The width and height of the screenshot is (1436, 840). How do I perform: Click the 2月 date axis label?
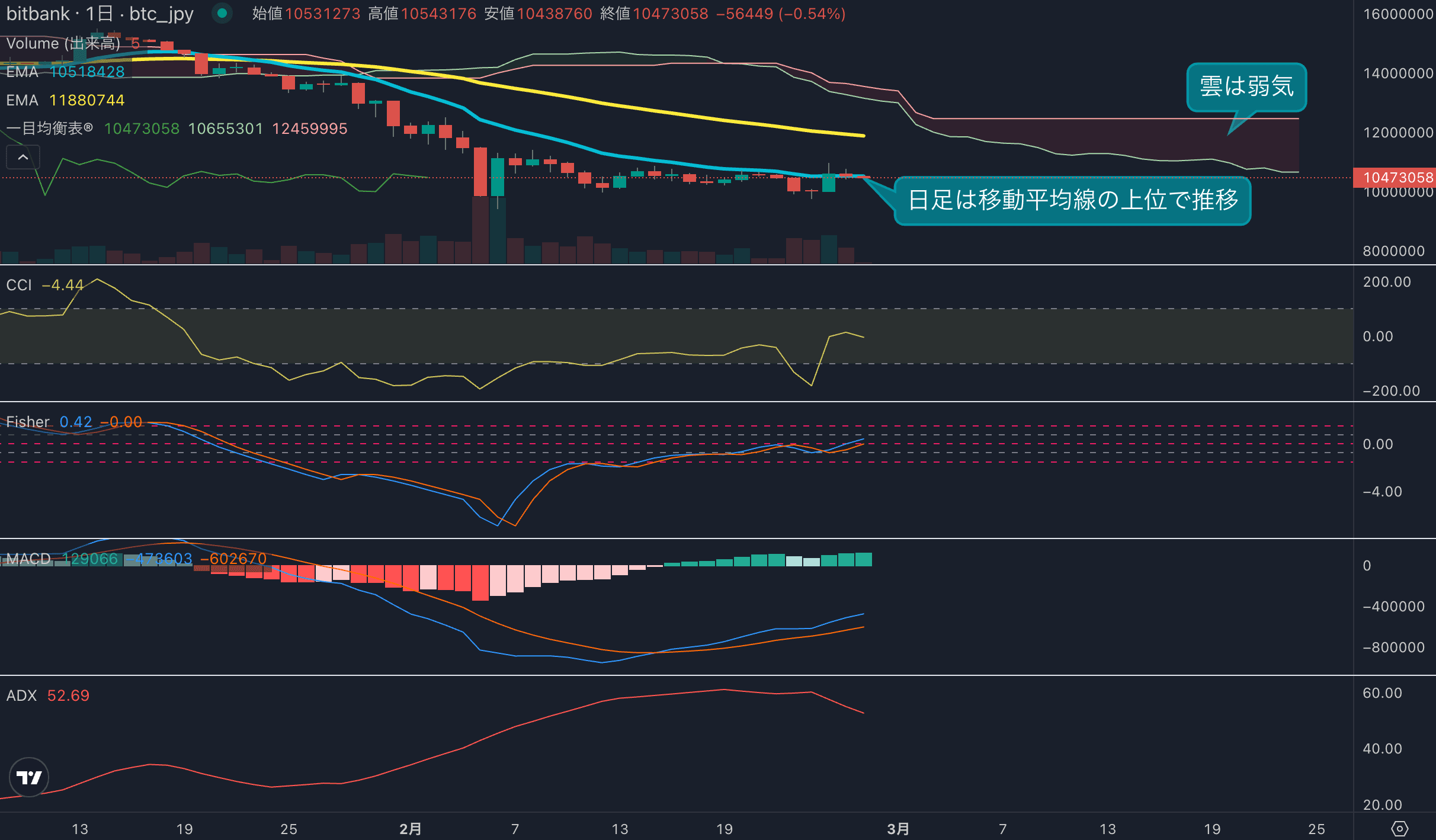tap(410, 829)
